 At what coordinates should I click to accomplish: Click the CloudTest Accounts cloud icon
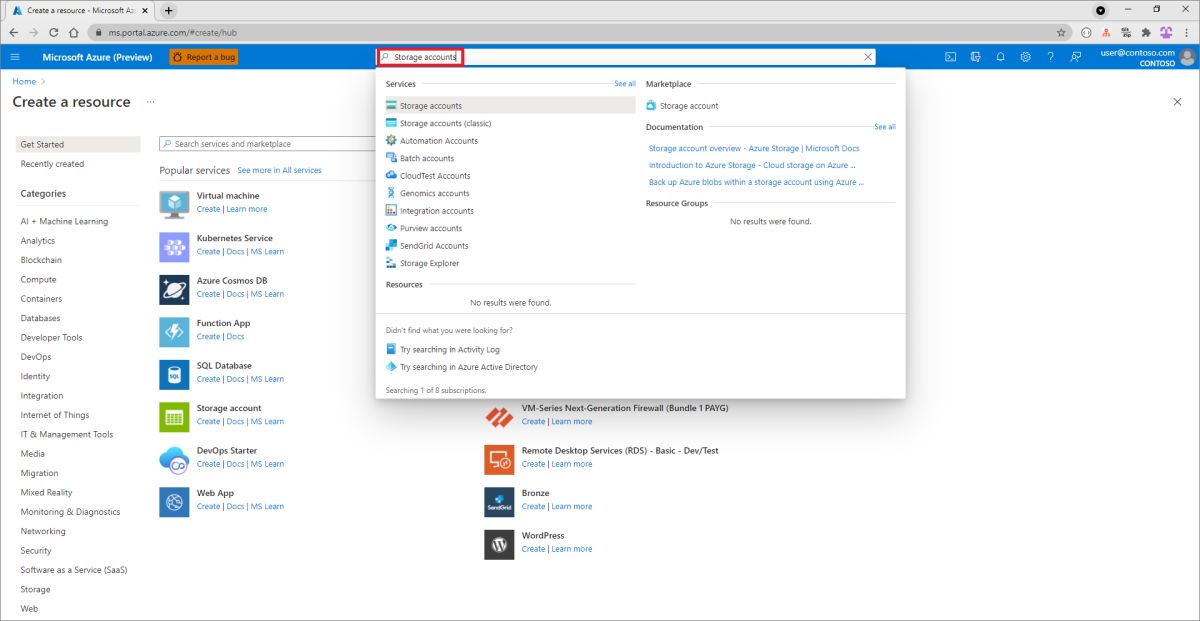391,176
